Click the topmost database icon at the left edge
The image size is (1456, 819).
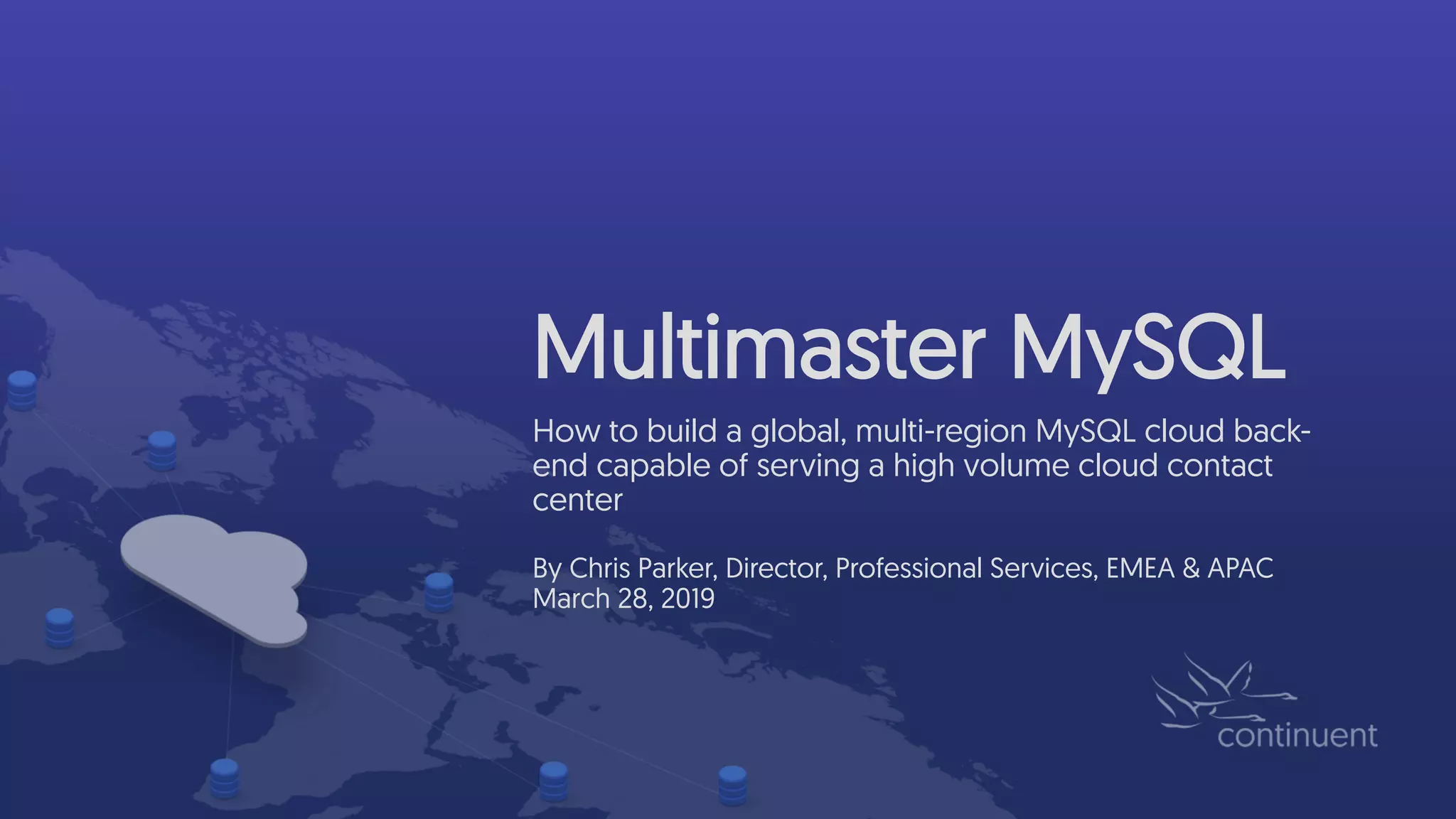(21, 390)
